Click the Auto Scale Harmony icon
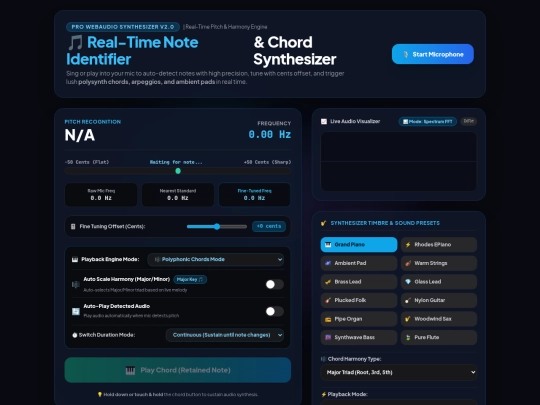540x405 pixels. [x=75, y=284]
